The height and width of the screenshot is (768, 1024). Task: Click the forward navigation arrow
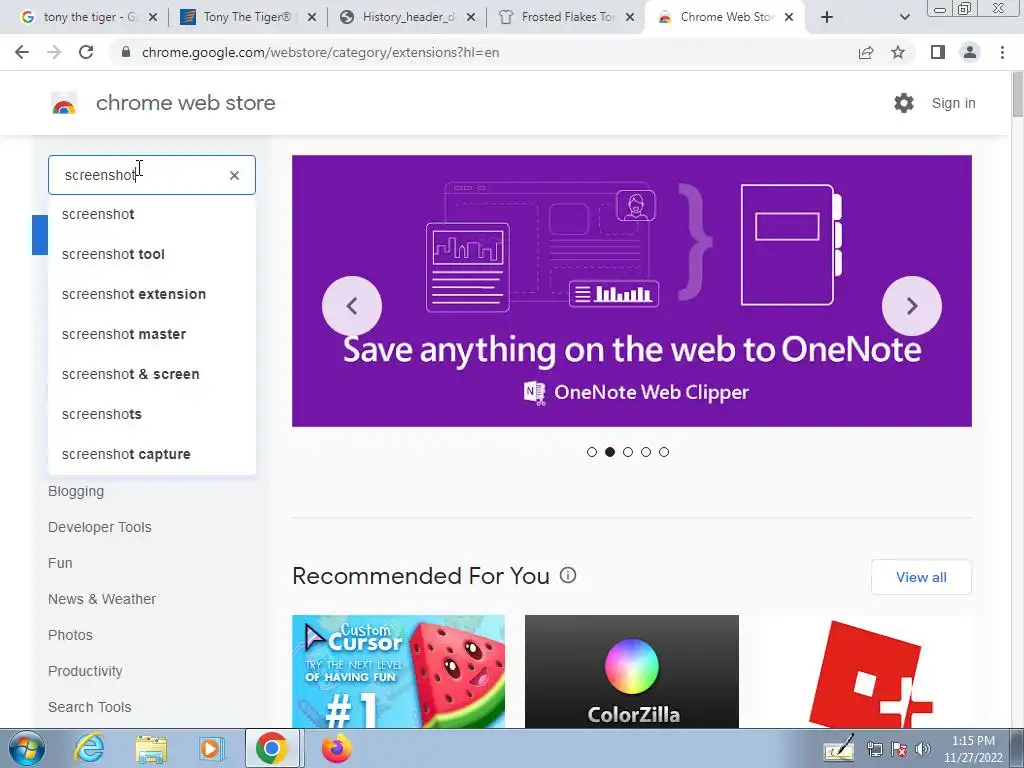pyautogui.click(x=54, y=52)
